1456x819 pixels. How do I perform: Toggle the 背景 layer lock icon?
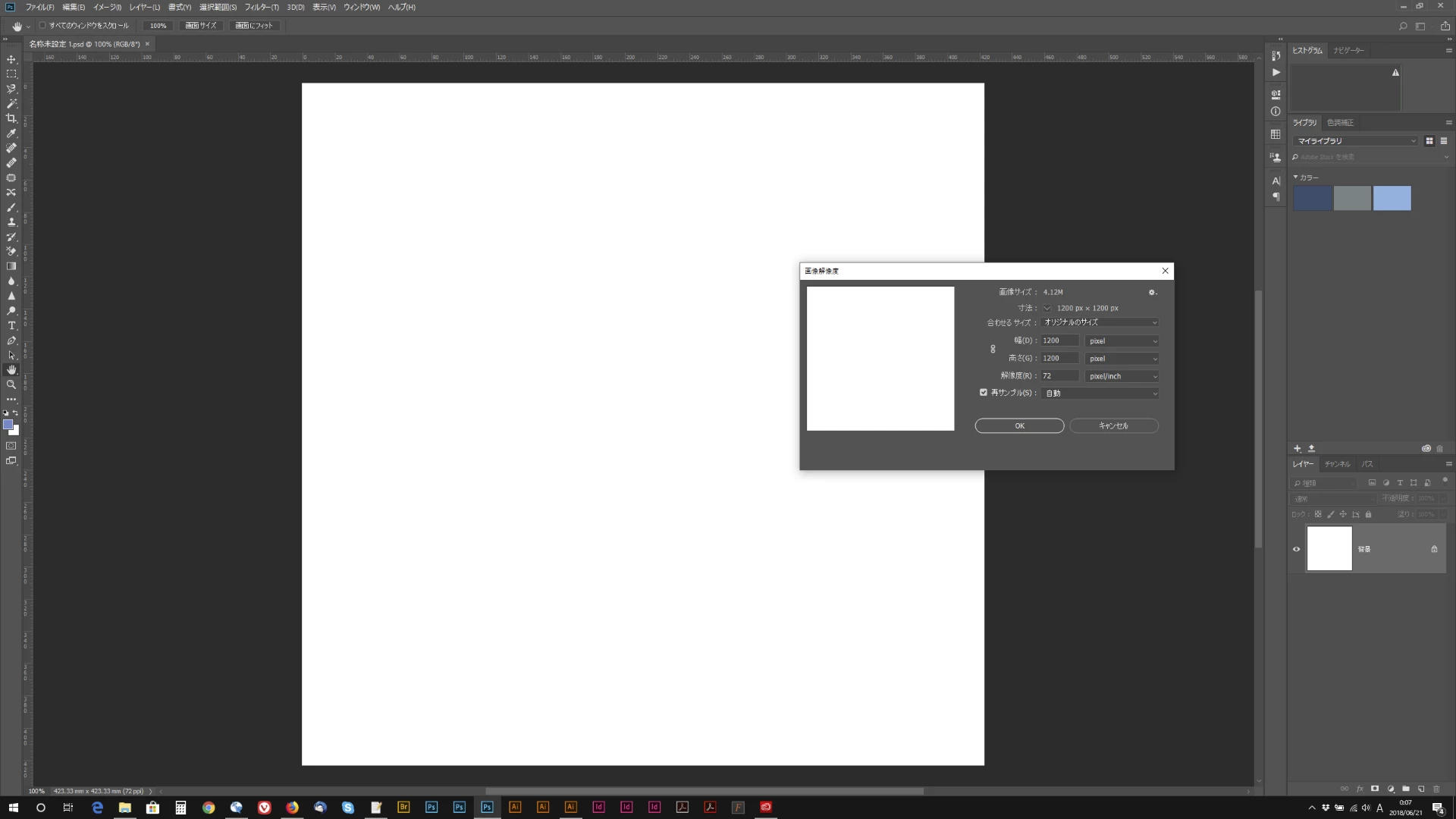1434,549
